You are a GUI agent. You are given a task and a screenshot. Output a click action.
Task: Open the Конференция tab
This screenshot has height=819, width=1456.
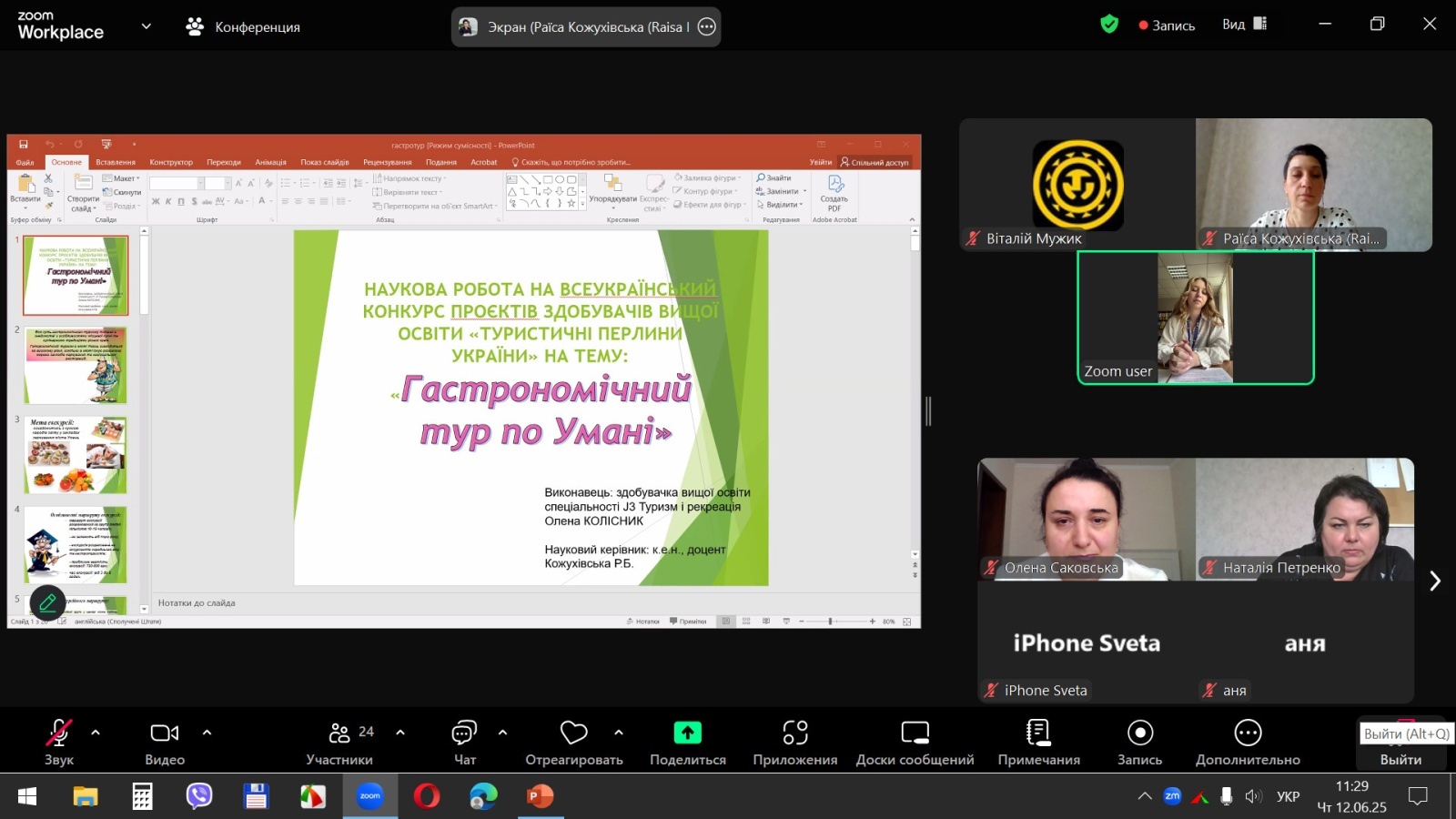(243, 26)
